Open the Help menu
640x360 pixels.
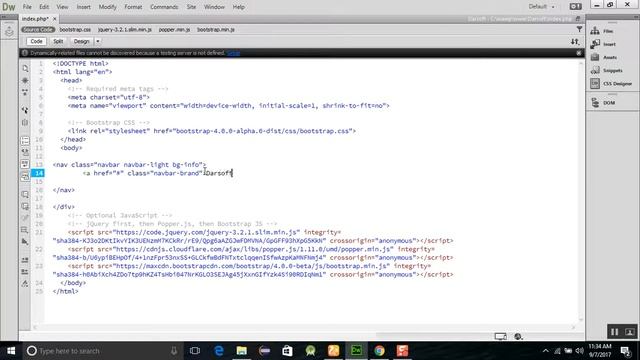tap(238, 7)
